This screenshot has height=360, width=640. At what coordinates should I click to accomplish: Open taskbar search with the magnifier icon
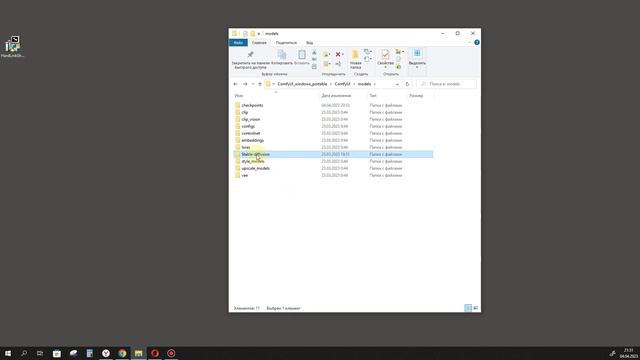(24, 353)
